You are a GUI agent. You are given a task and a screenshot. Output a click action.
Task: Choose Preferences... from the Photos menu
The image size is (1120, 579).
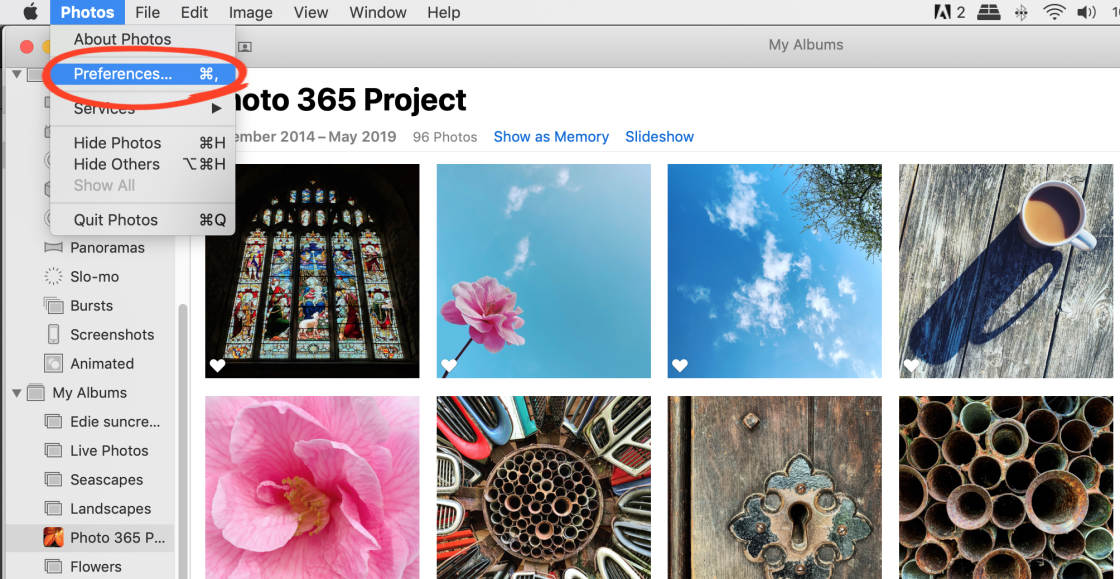pos(142,74)
